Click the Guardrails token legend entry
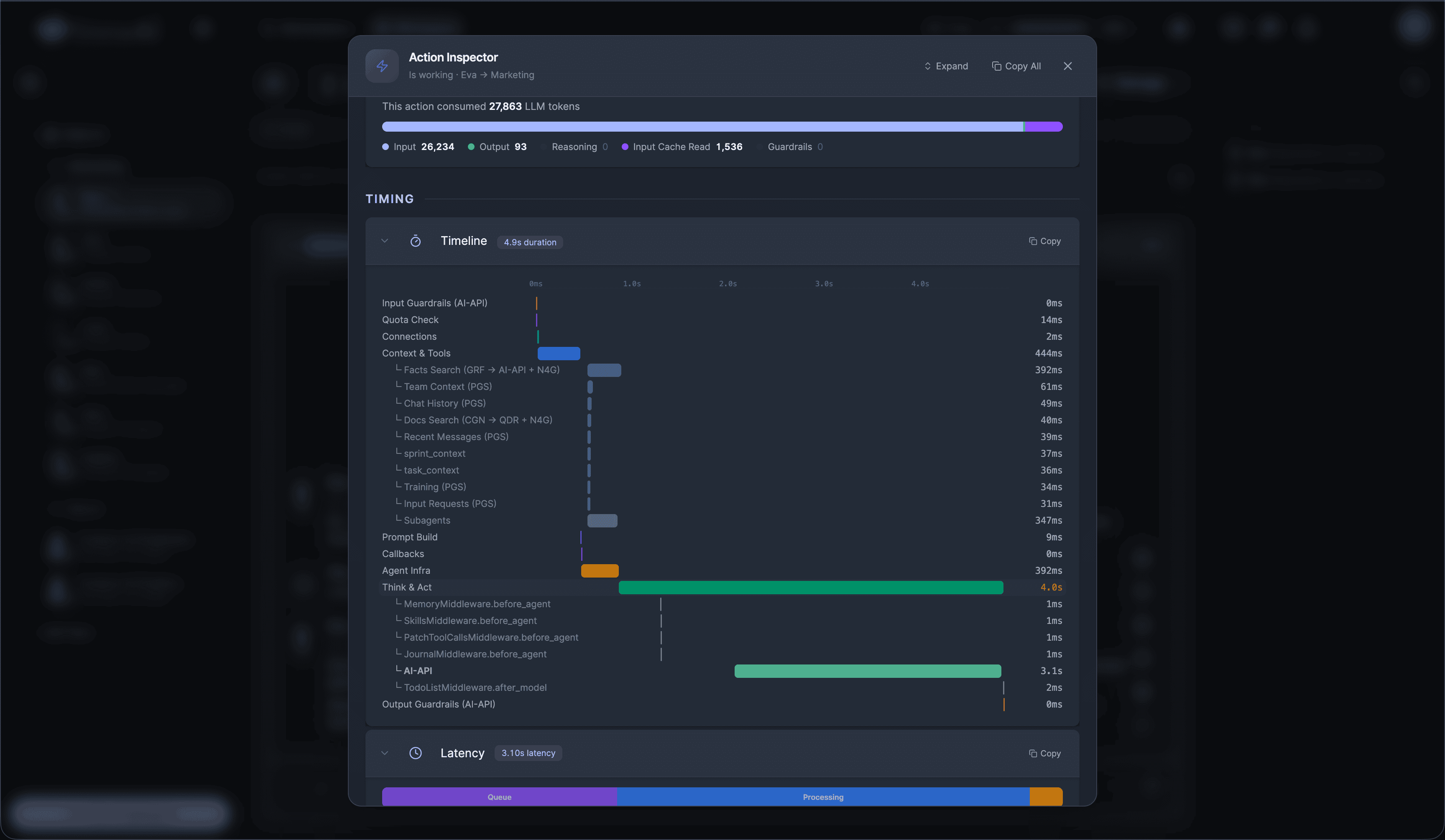Viewport: 1445px width, 840px height. pyautogui.click(x=790, y=147)
